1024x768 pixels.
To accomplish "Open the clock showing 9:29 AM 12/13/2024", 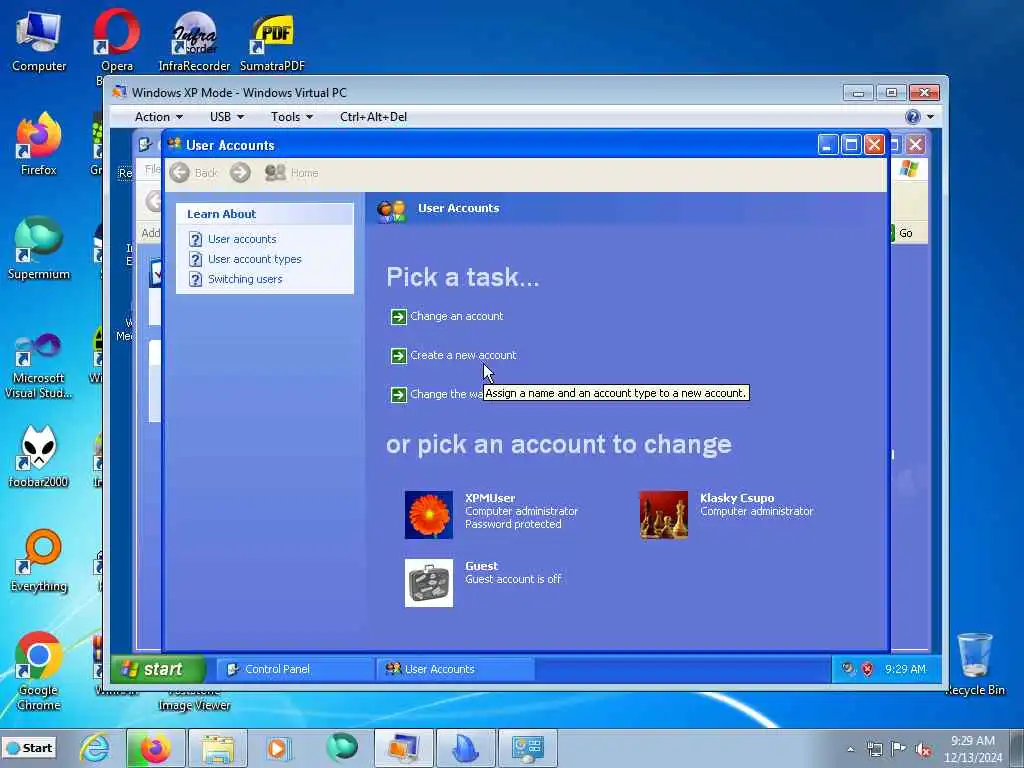I will 973,749.
